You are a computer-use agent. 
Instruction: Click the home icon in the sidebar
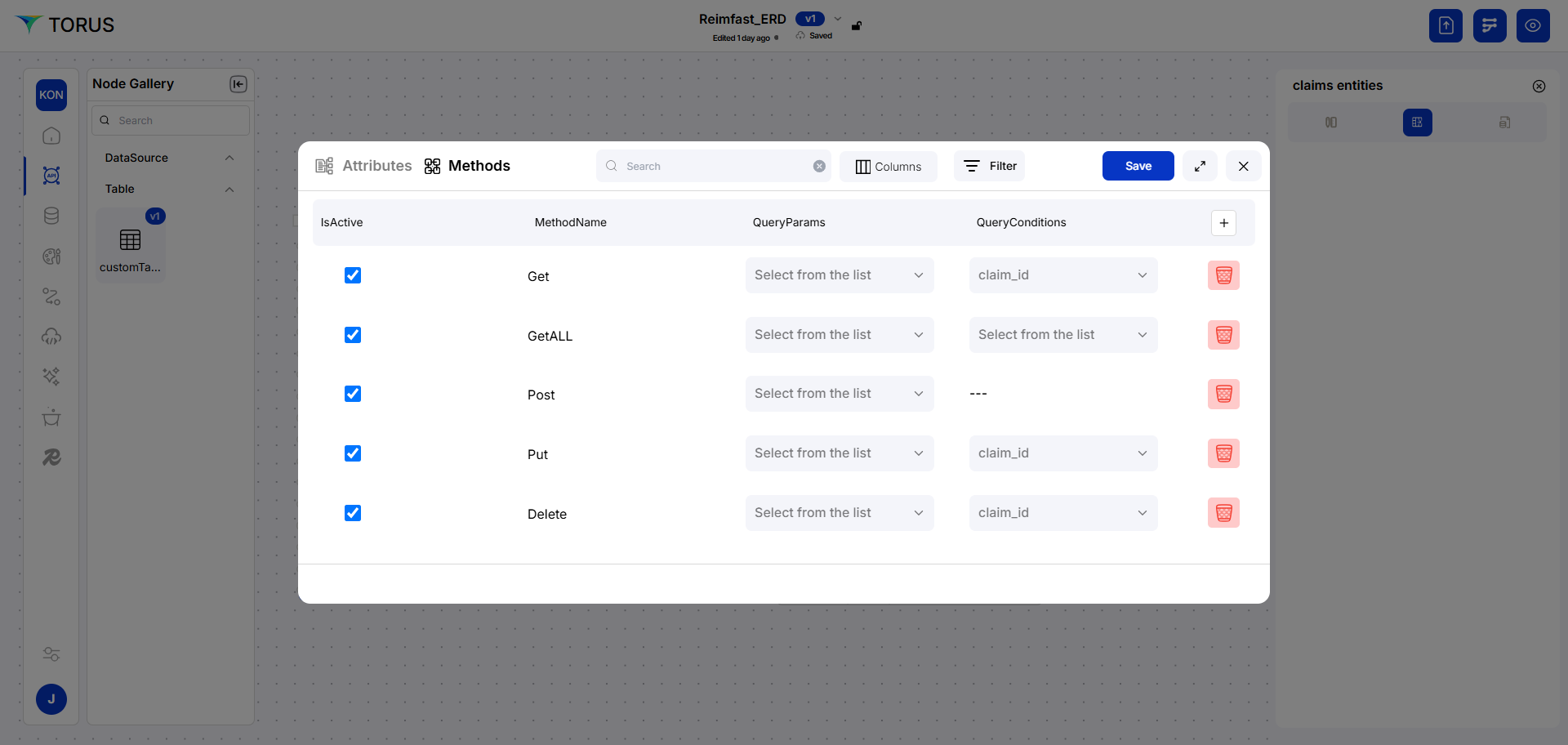point(51,136)
